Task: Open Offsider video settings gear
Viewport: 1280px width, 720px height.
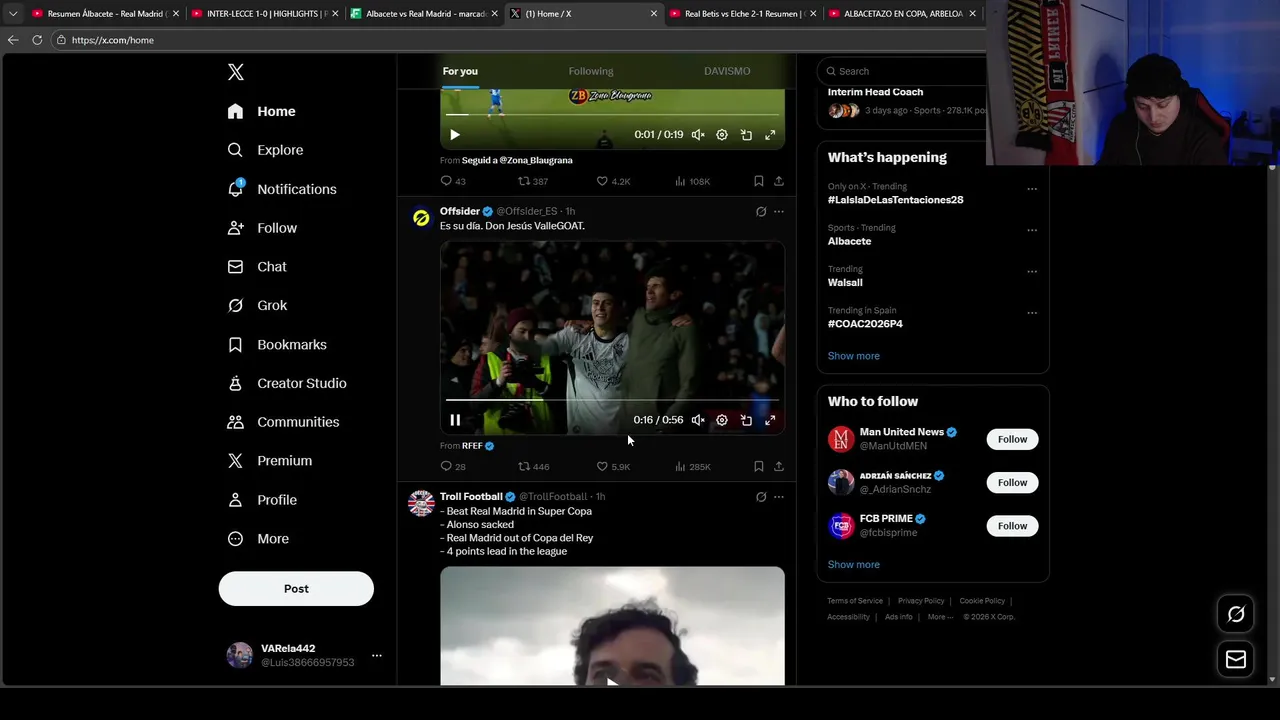Action: tap(722, 420)
